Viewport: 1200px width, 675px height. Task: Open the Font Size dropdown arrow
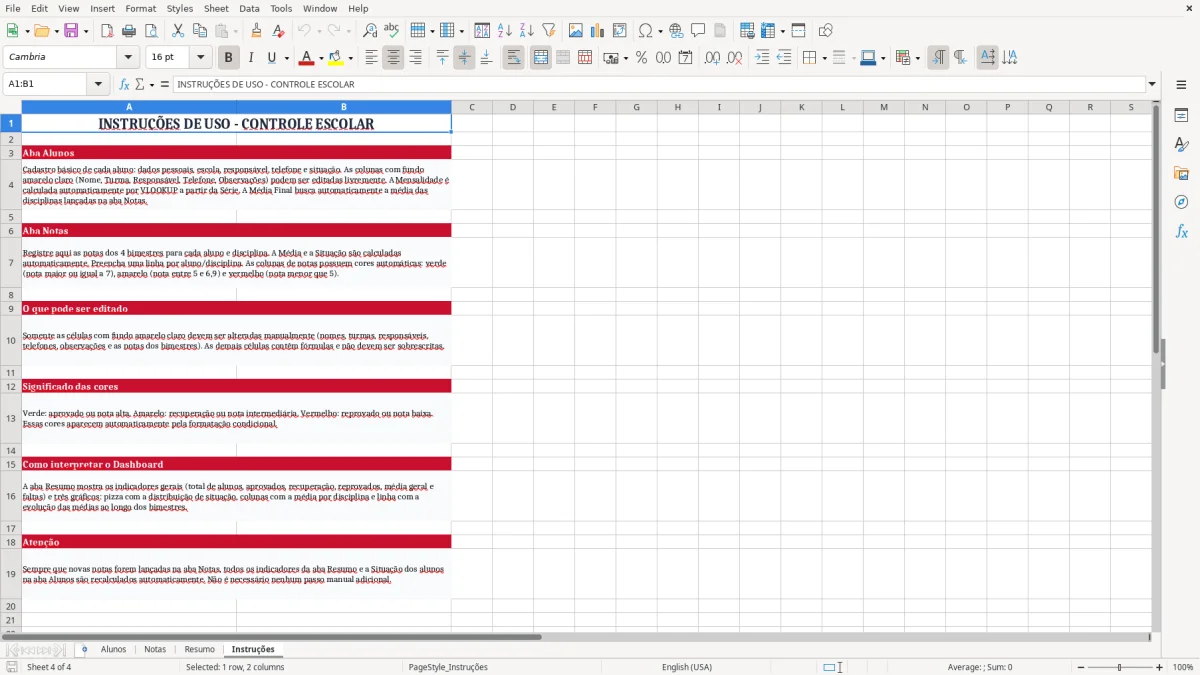(x=200, y=58)
